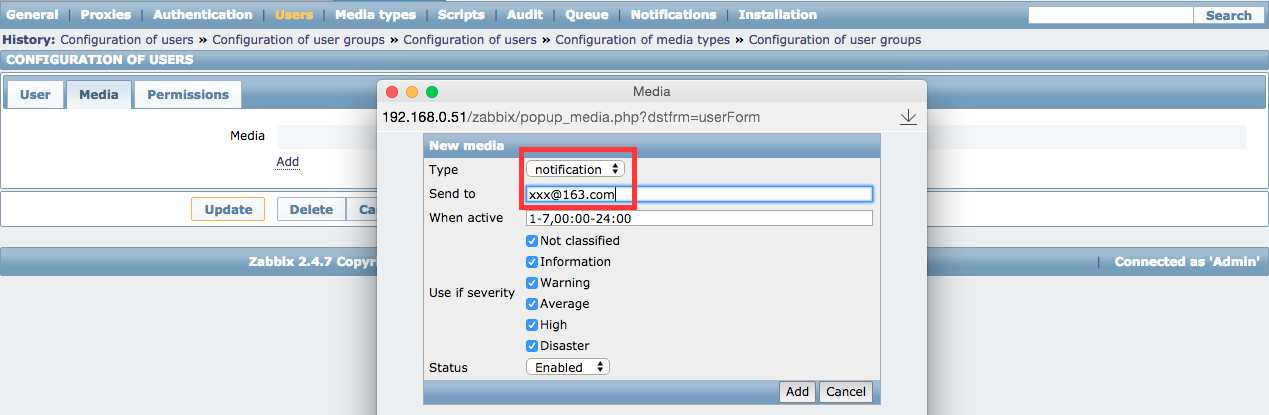1269x415 pixels.
Task: Select the Users menu item
Action: (294, 15)
